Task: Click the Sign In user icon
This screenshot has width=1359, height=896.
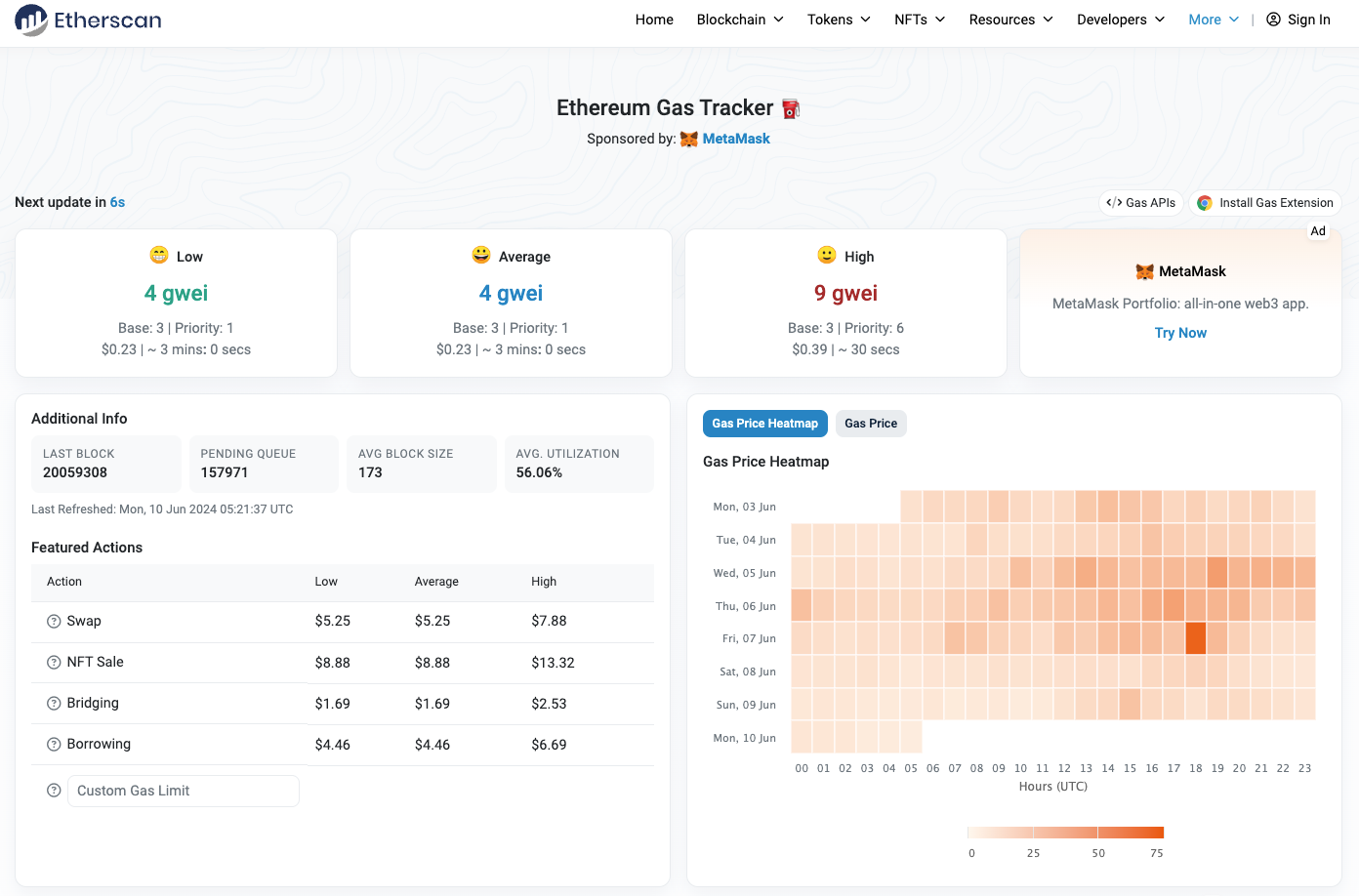Action: coord(1273,20)
